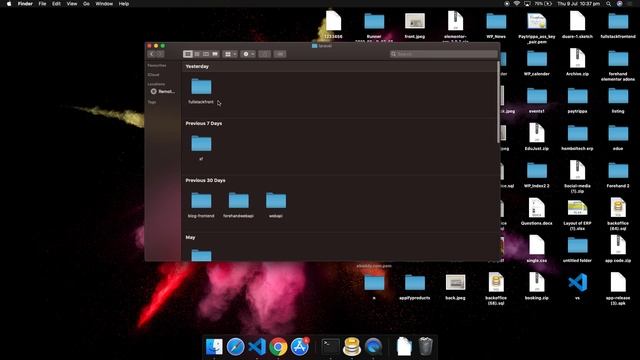This screenshot has height=360, width=640.
Task: Open the Finder menu in menu bar
Action: coord(25,4)
